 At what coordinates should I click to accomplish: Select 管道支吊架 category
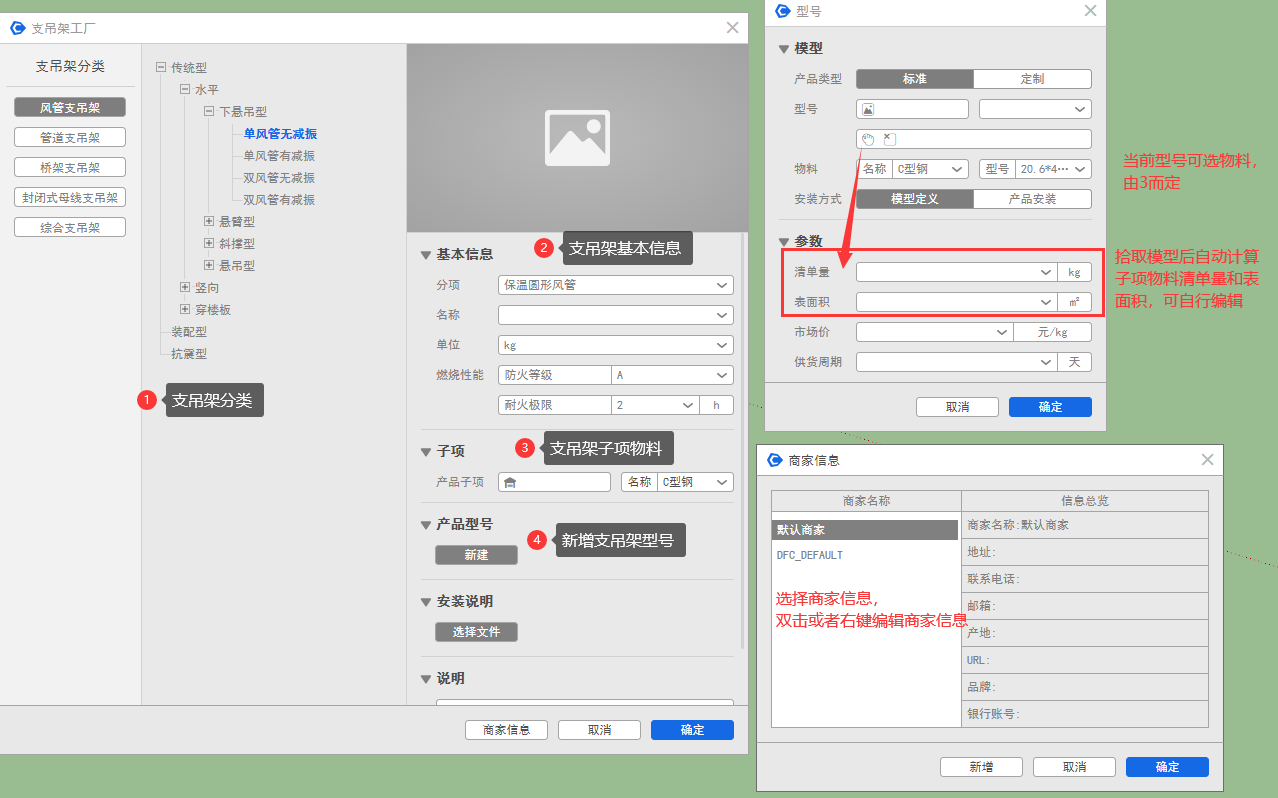pos(70,137)
